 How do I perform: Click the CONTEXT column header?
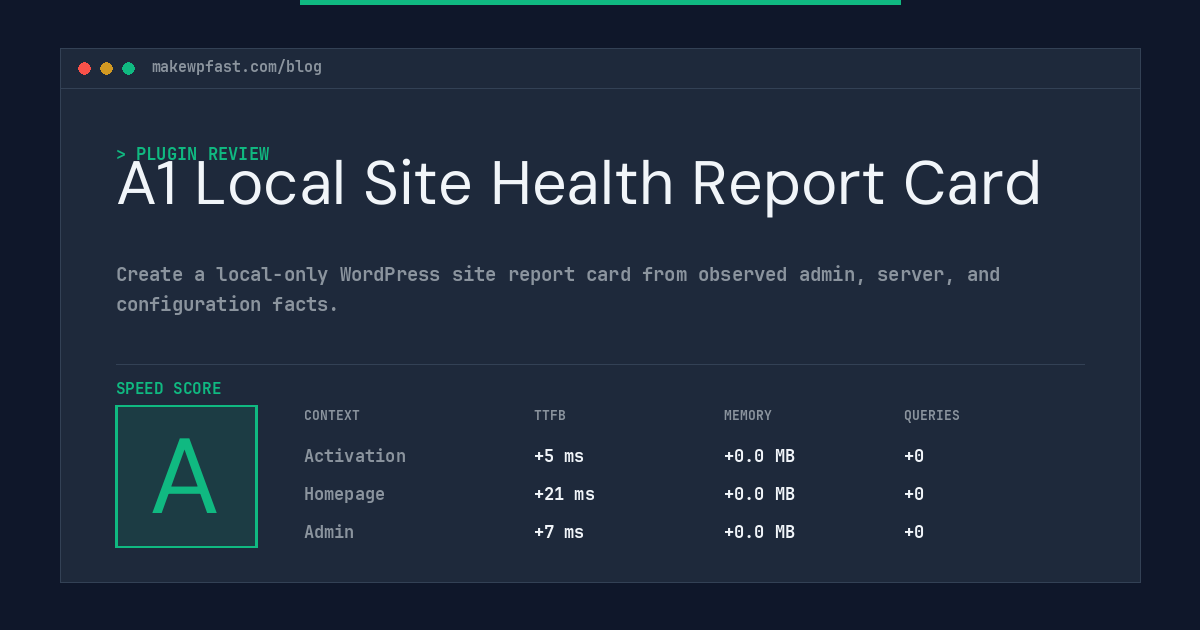pyautogui.click(x=332, y=416)
